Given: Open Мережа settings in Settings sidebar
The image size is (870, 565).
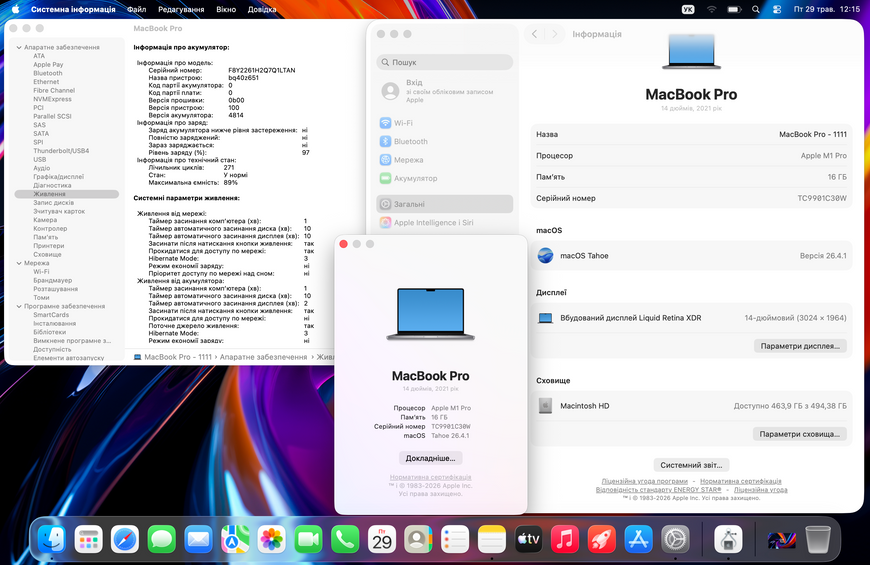Looking at the screenshot, I should (444, 160).
